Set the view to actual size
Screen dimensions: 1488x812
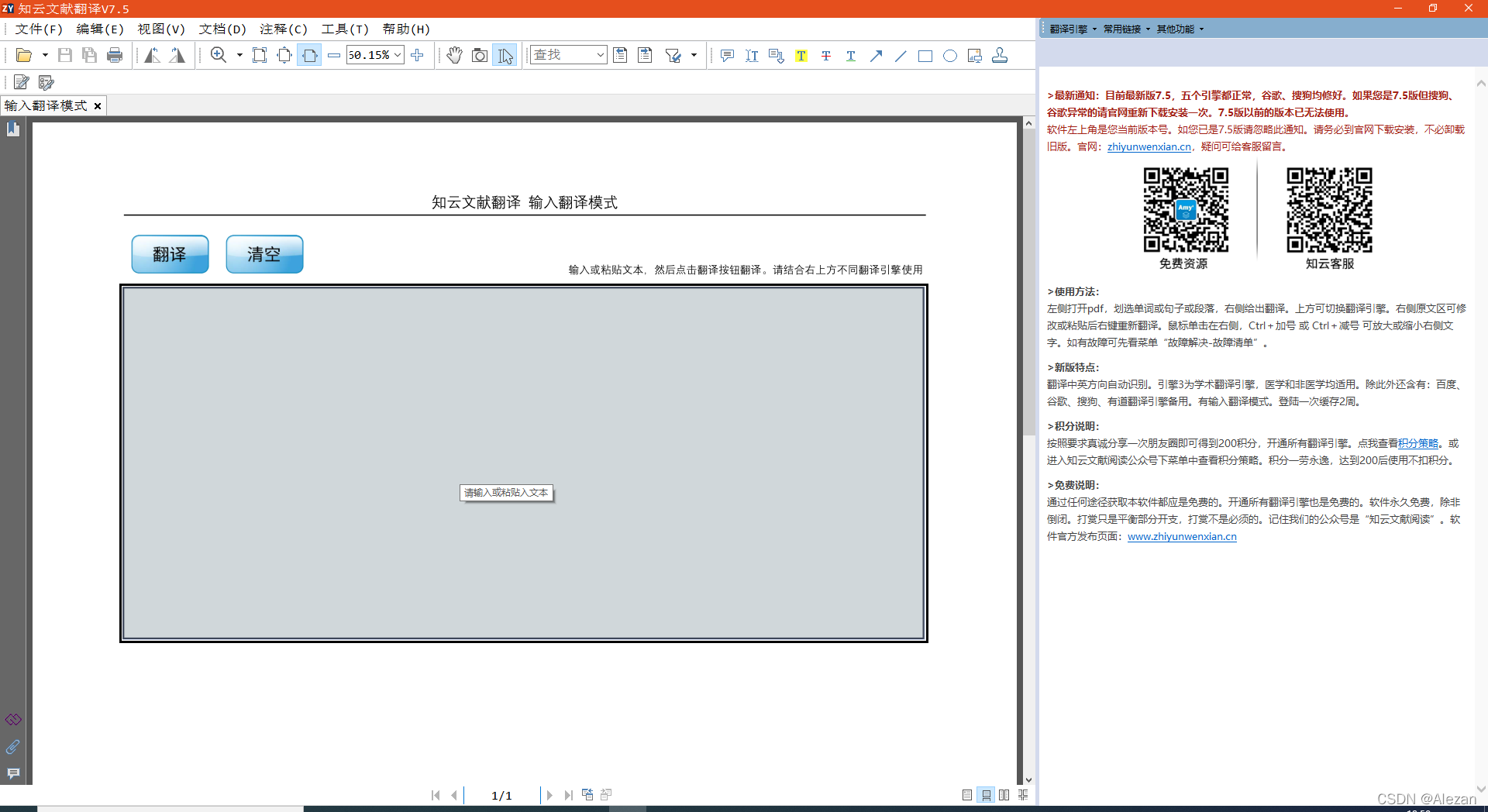pos(260,55)
